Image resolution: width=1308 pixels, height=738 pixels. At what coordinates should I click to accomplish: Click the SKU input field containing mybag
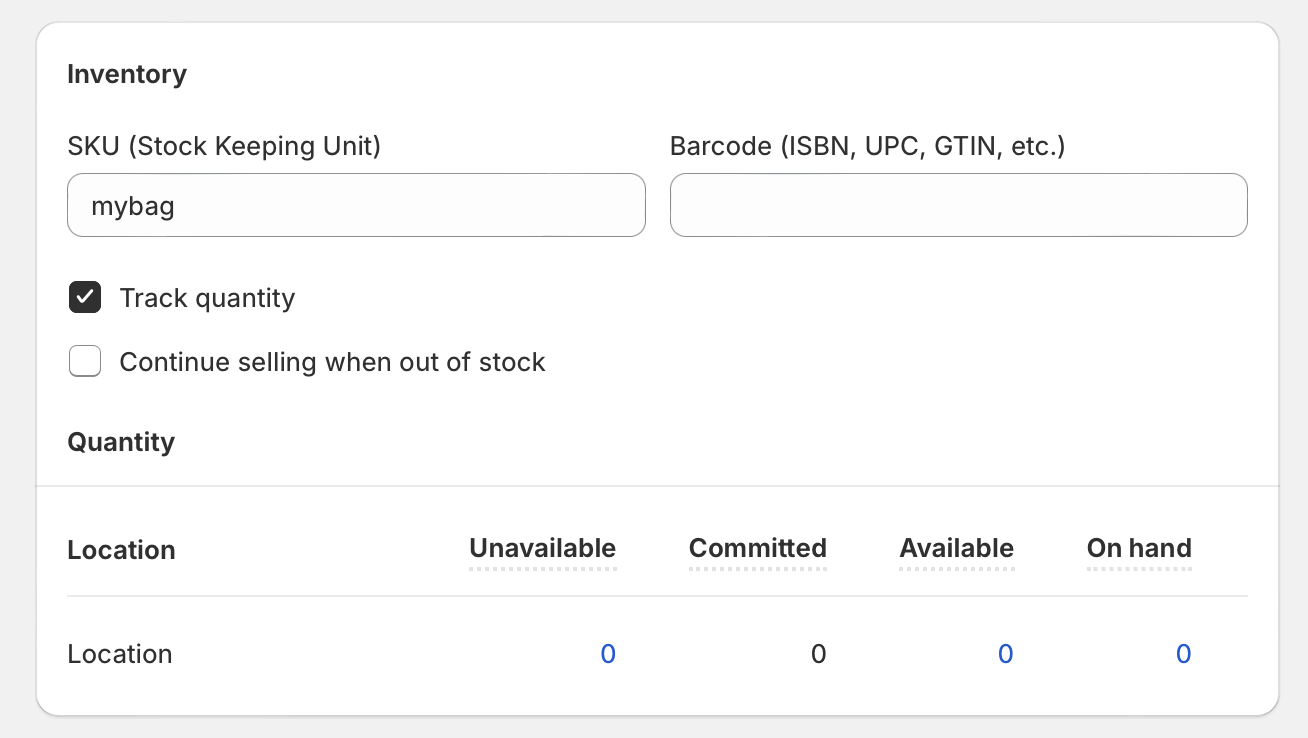point(355,206)
